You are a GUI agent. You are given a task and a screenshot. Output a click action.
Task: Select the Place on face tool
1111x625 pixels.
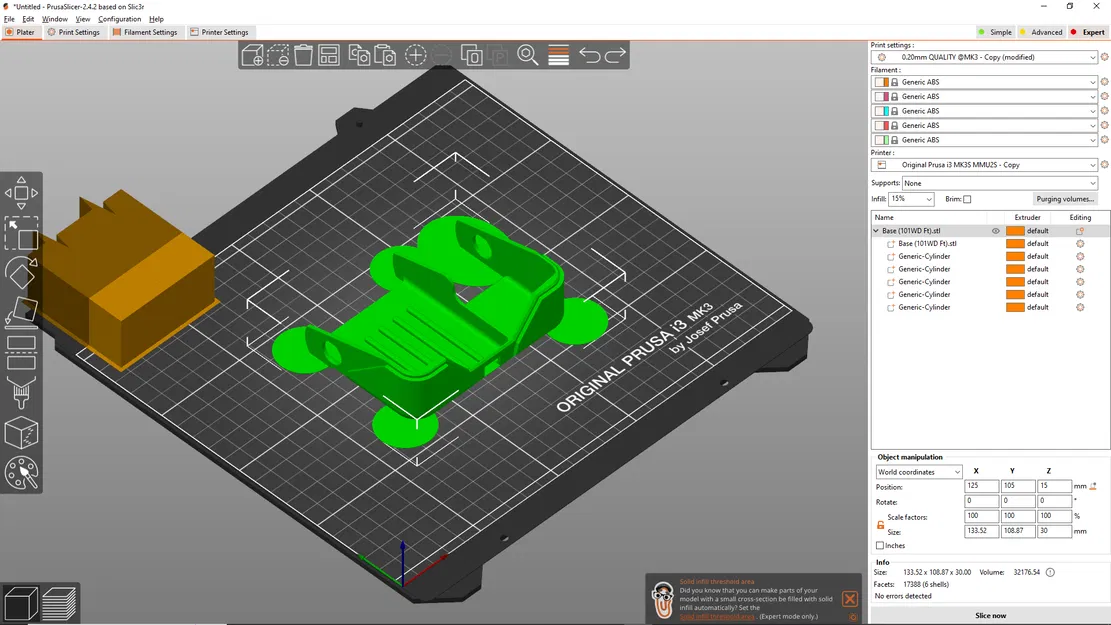(x=21, y=312)
